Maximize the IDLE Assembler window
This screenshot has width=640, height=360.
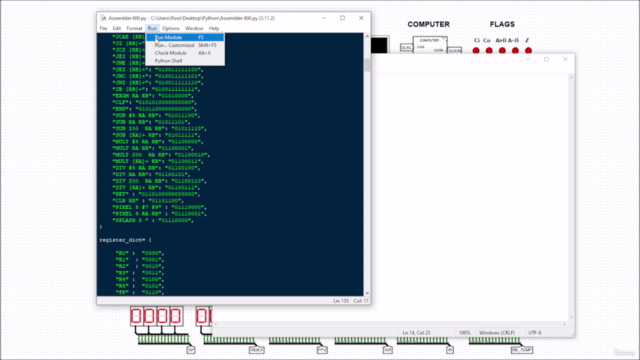[x=342, y=18]
